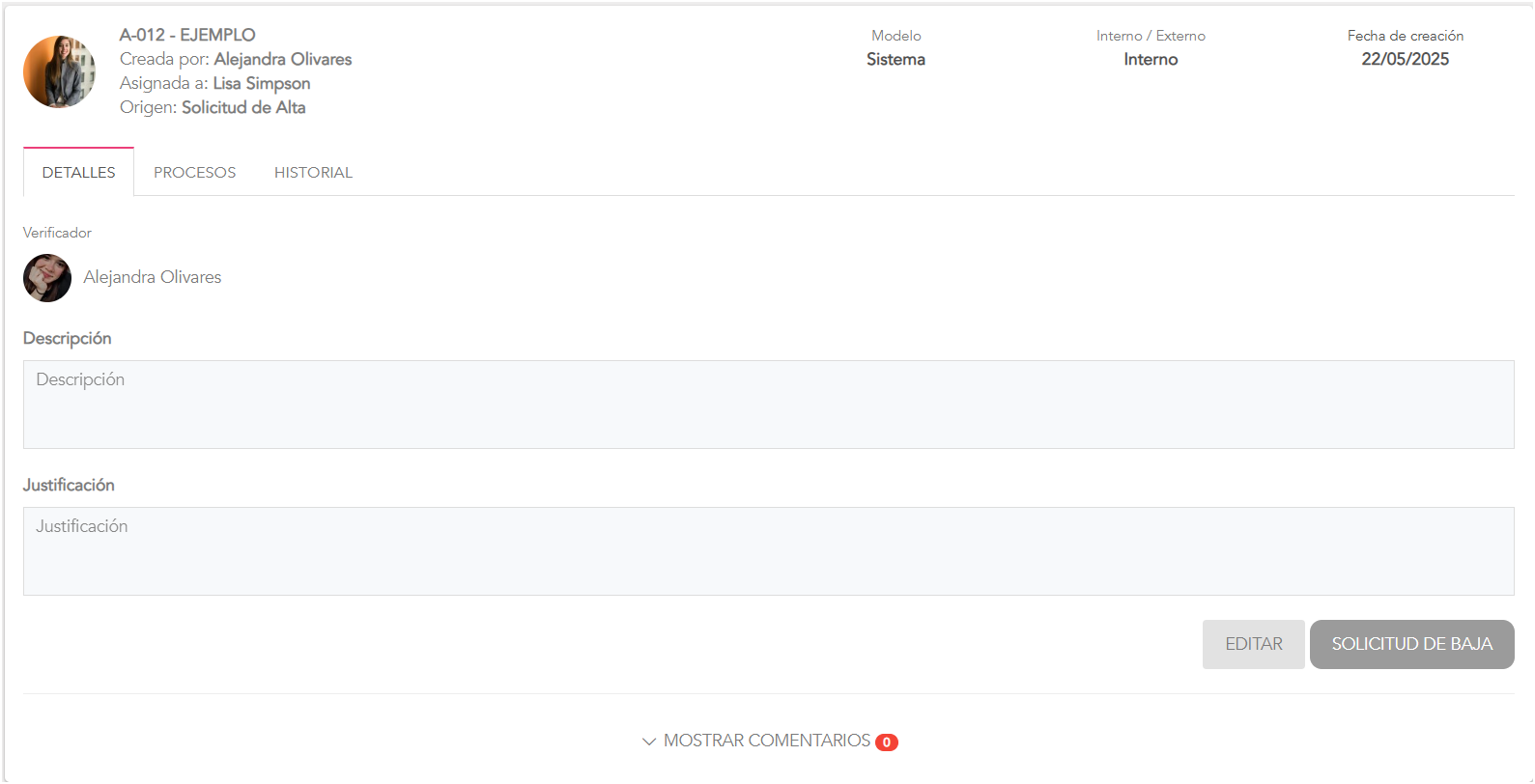The width and height of the screenshot is (1535, 784).
Task: Focus the Descripción text area
Action: click(x=768, y=405)
